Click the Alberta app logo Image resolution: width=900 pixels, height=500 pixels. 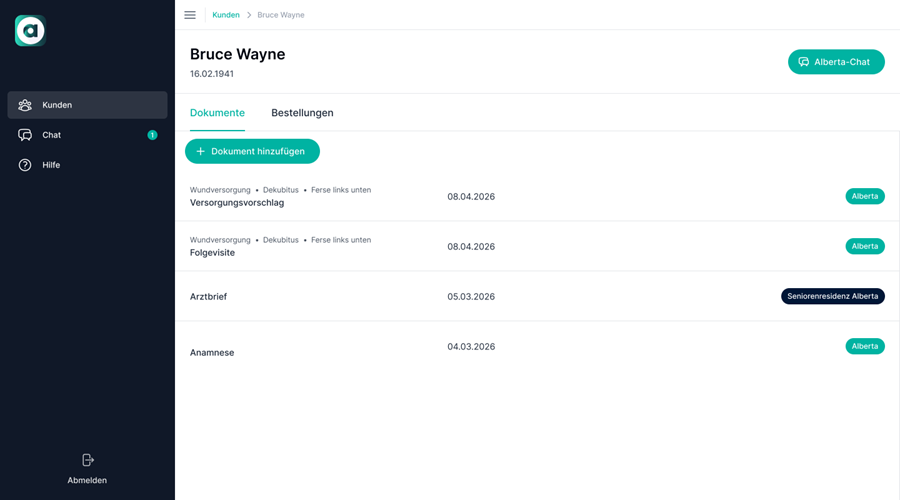pyautogui.click(x=30, y=30)
